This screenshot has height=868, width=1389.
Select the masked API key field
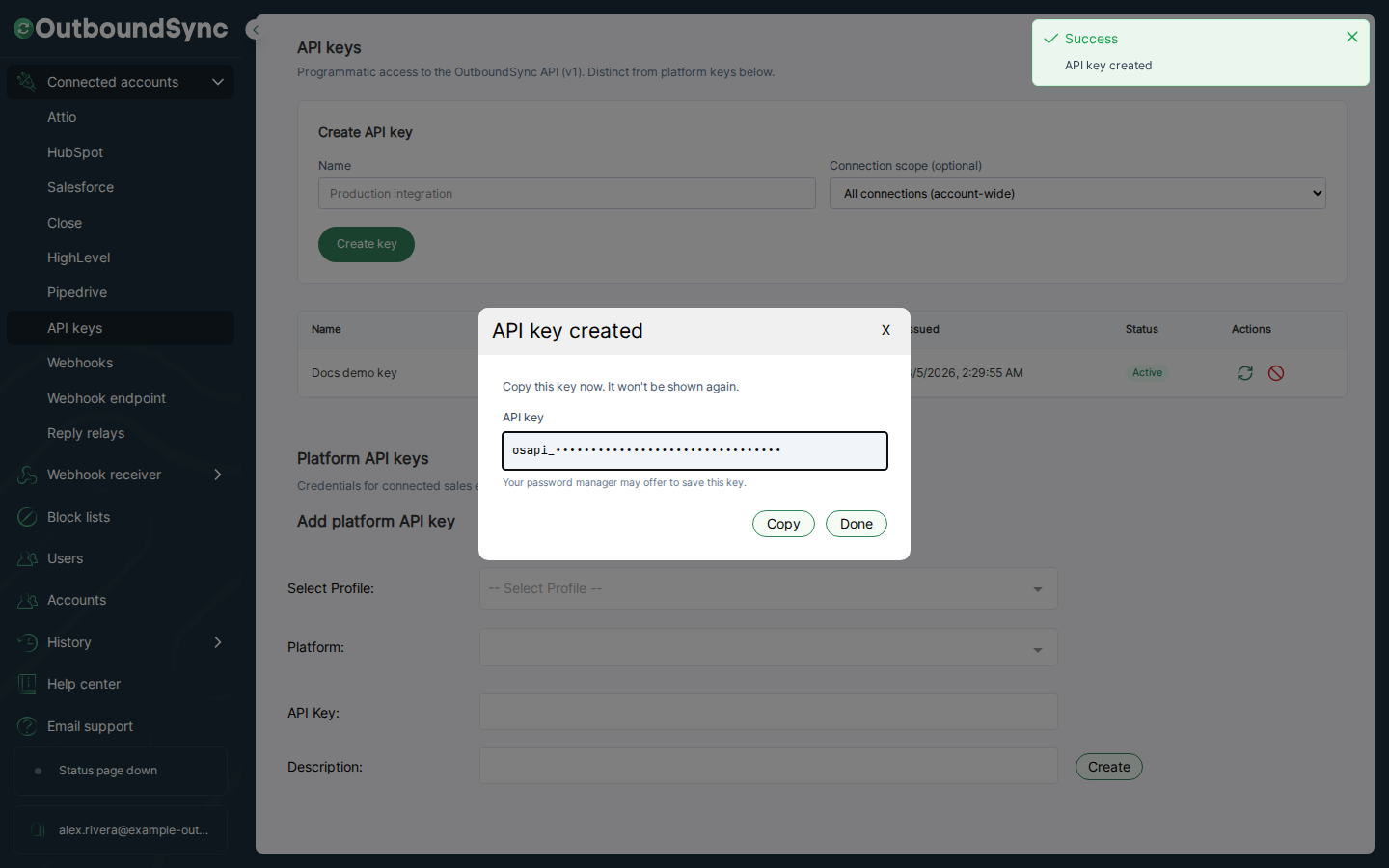click(x=694, y=450)
